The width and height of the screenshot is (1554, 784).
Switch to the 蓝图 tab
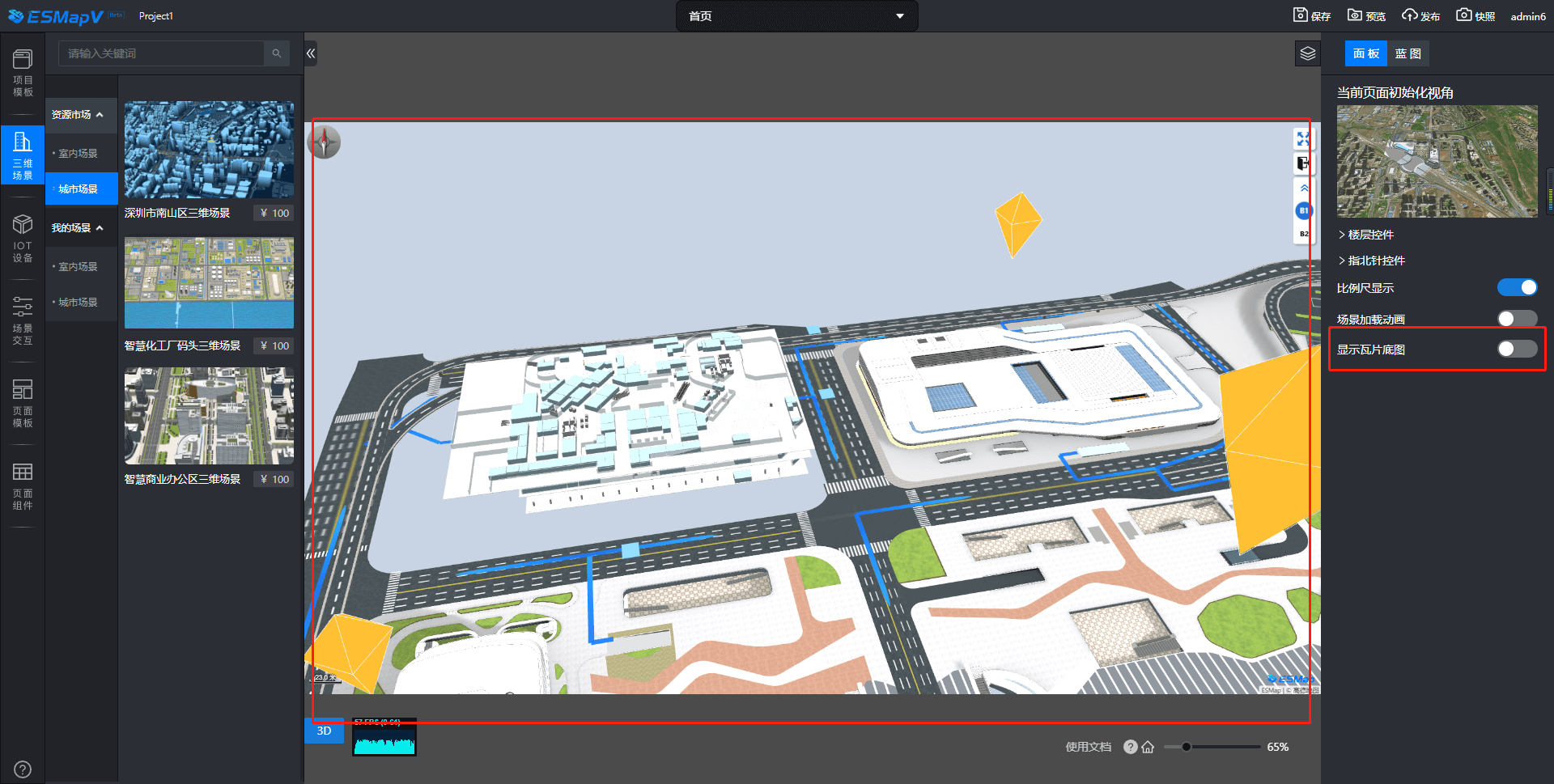tap(1408, 53)
